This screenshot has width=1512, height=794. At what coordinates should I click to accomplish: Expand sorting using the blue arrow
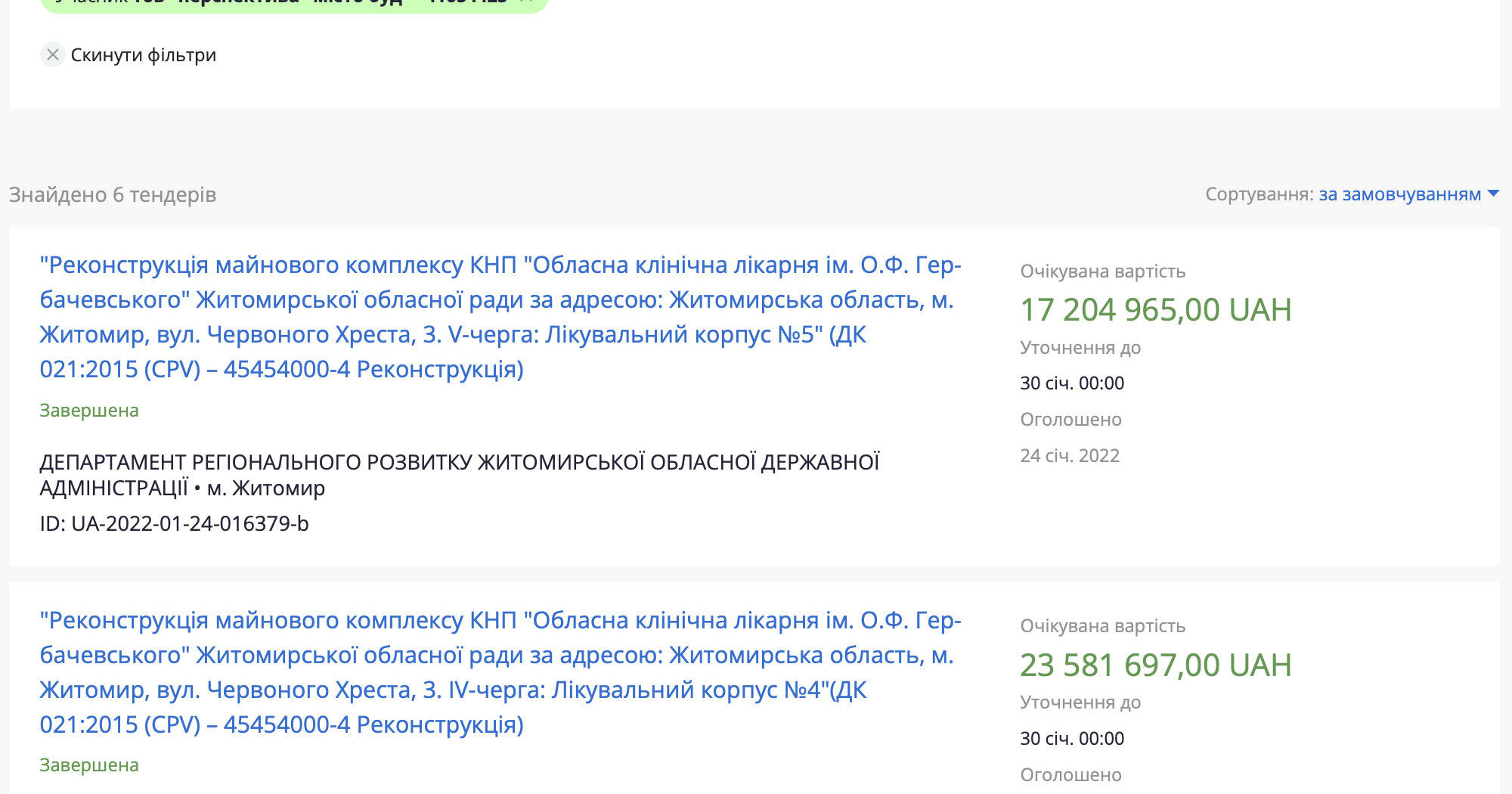(x=1492, y=194)
